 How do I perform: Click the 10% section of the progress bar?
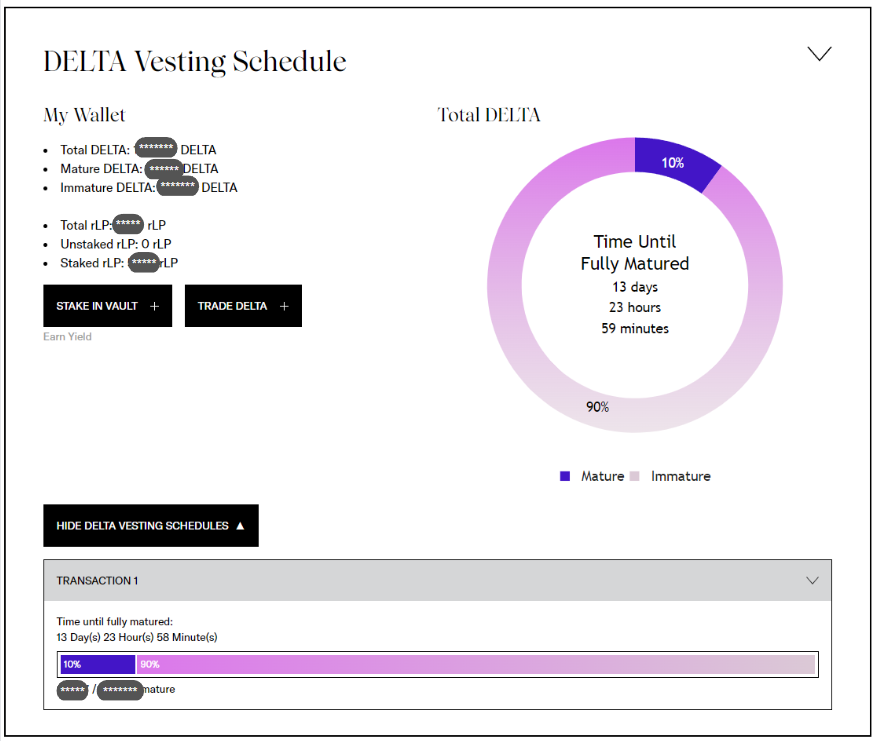point(98,664)
